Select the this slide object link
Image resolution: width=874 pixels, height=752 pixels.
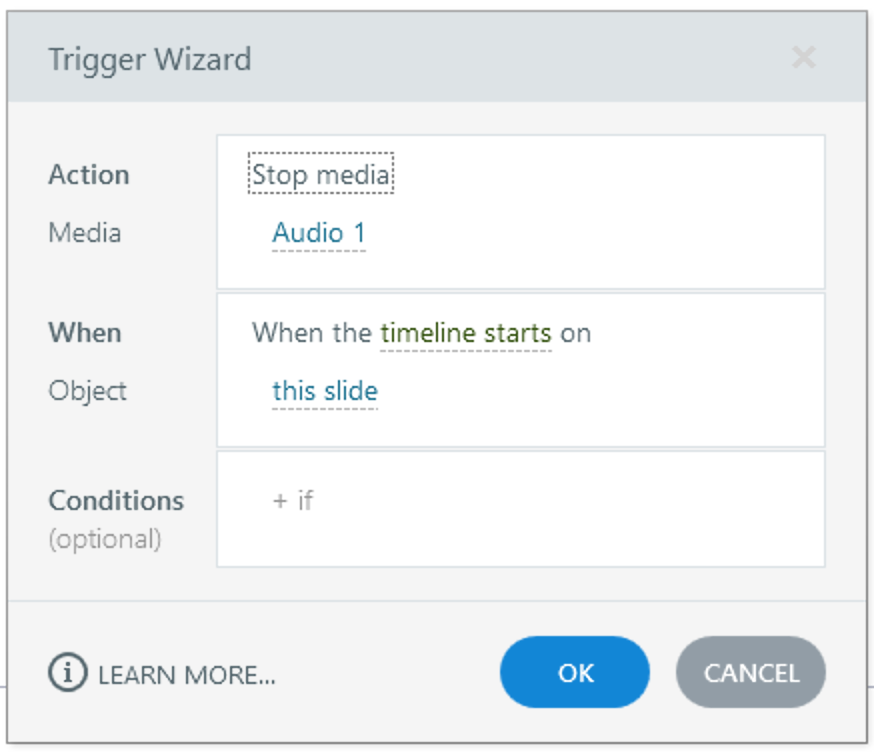(325, 391)
